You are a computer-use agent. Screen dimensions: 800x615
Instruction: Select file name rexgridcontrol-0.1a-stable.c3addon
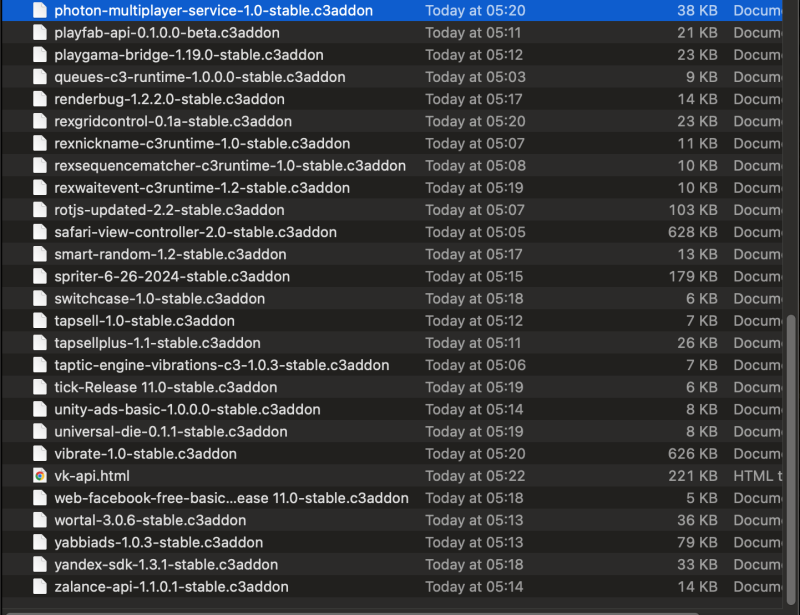(173, 121)
